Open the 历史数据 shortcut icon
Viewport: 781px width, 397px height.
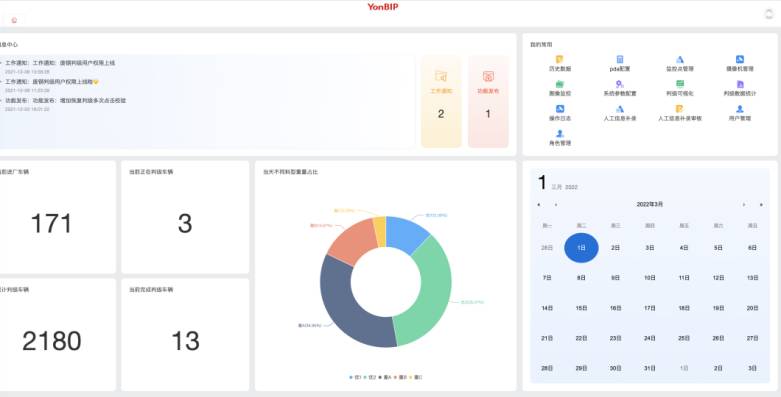(560, 59)
